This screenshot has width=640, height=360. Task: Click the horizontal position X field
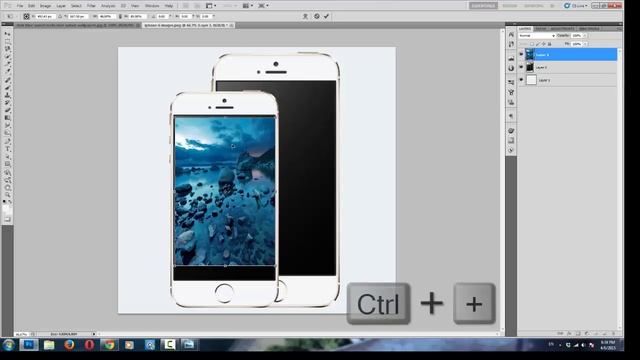click(46, 16)
